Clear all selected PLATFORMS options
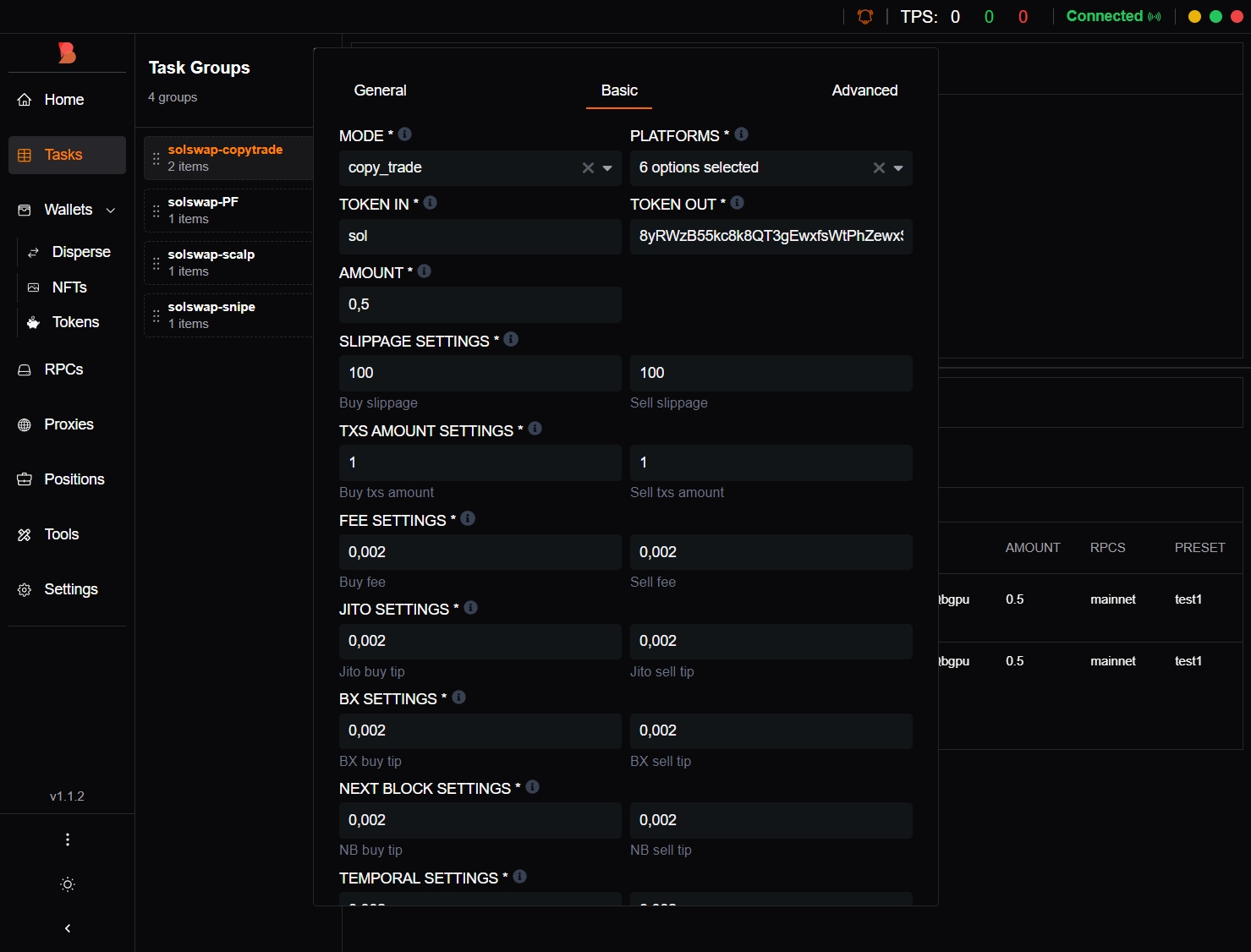The height and width of the screenshot is (952, 1251). click(x=879, y=168)
